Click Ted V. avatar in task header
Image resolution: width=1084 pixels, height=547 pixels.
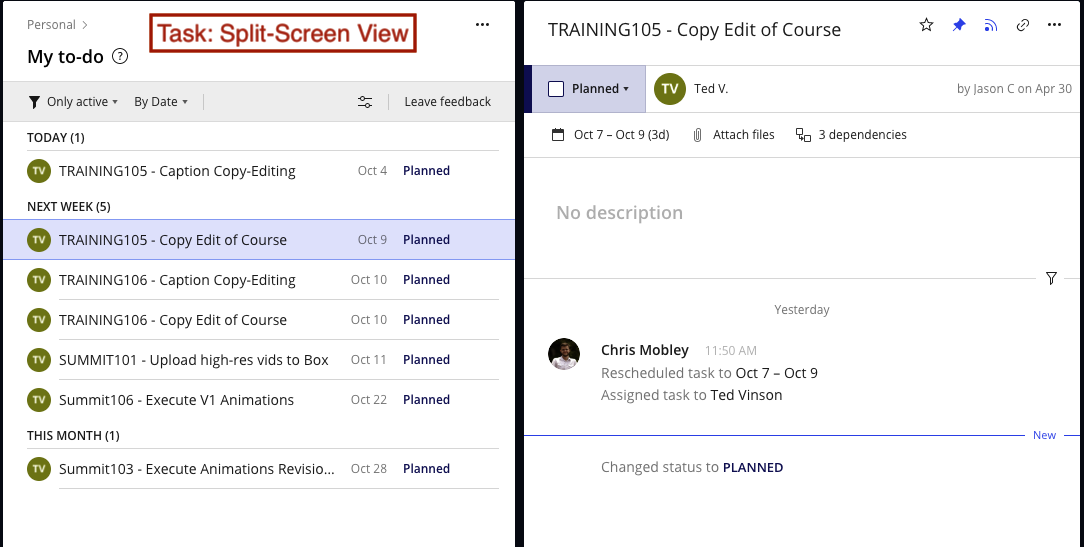click(669, 89)
